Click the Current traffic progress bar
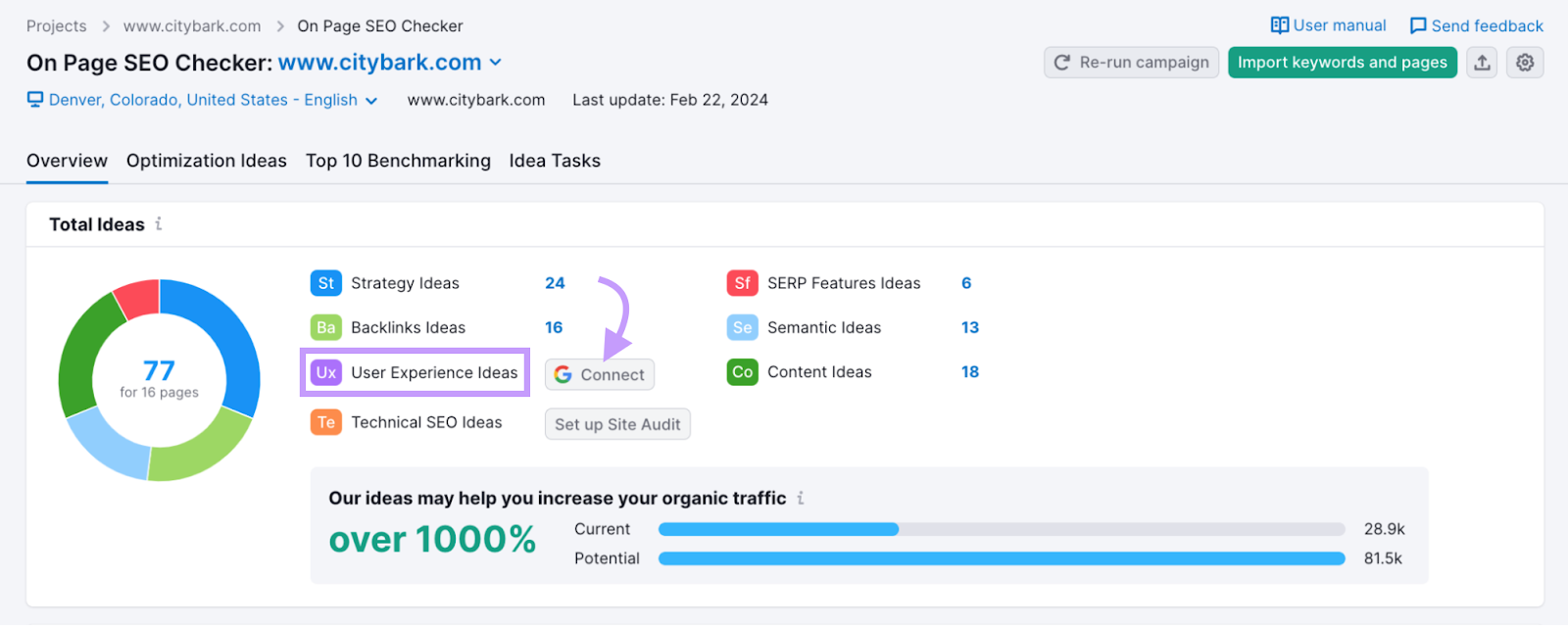The height and width of the screenshot is (626, 1568). coord(1002,529)
